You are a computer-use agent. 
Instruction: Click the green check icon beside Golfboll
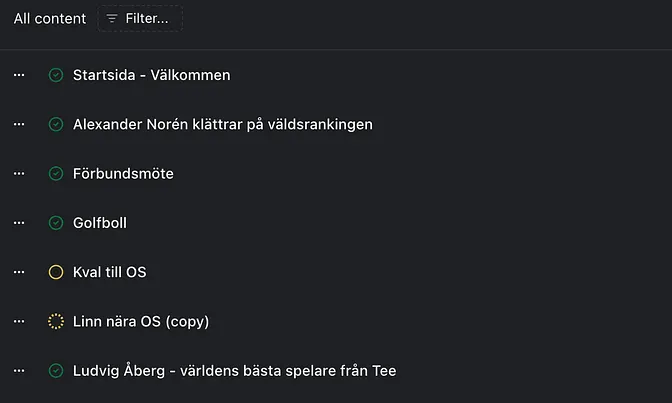pyautogui.click(x=56, y=222)
